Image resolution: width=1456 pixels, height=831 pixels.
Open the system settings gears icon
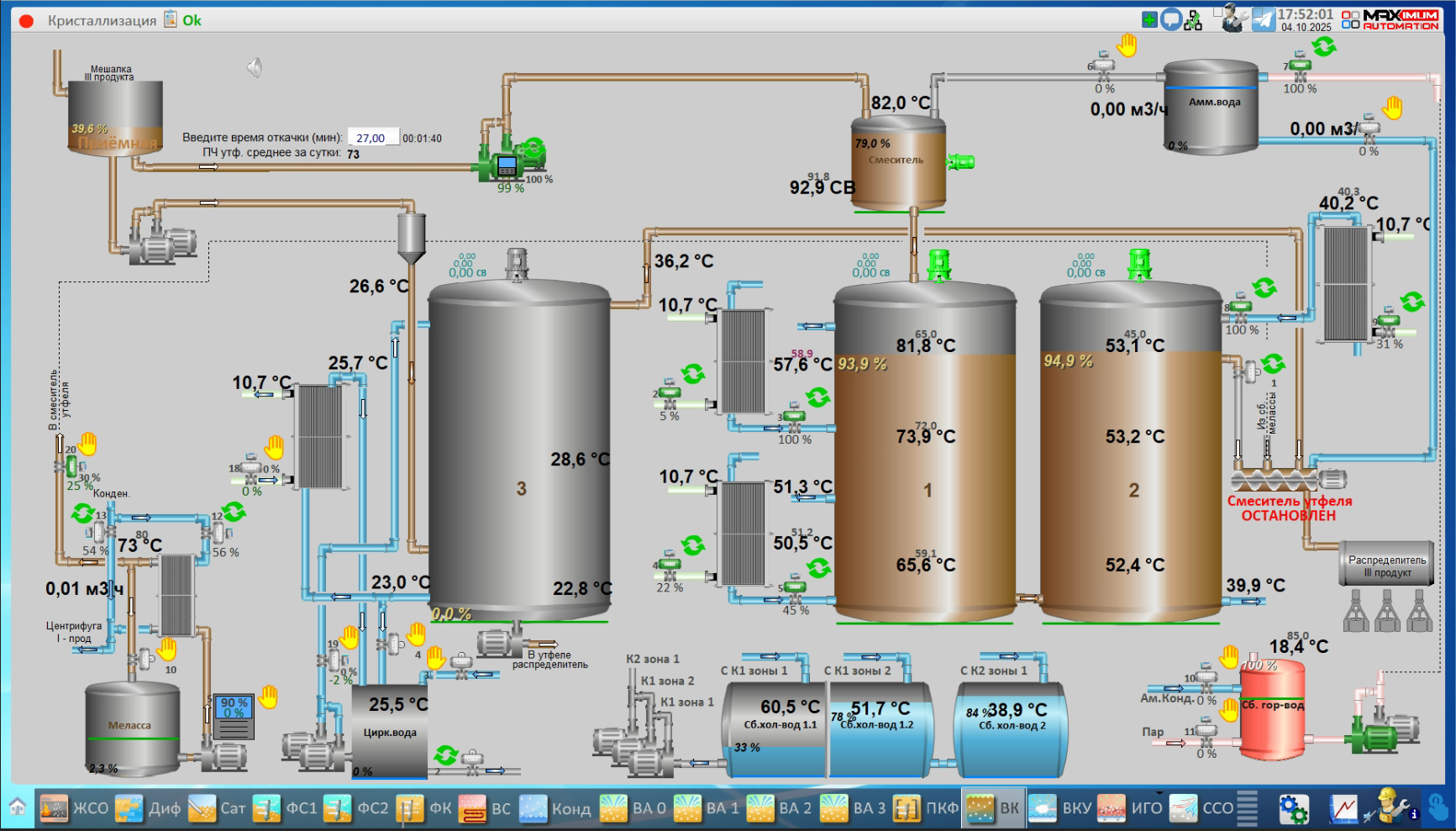point(1293,809)
